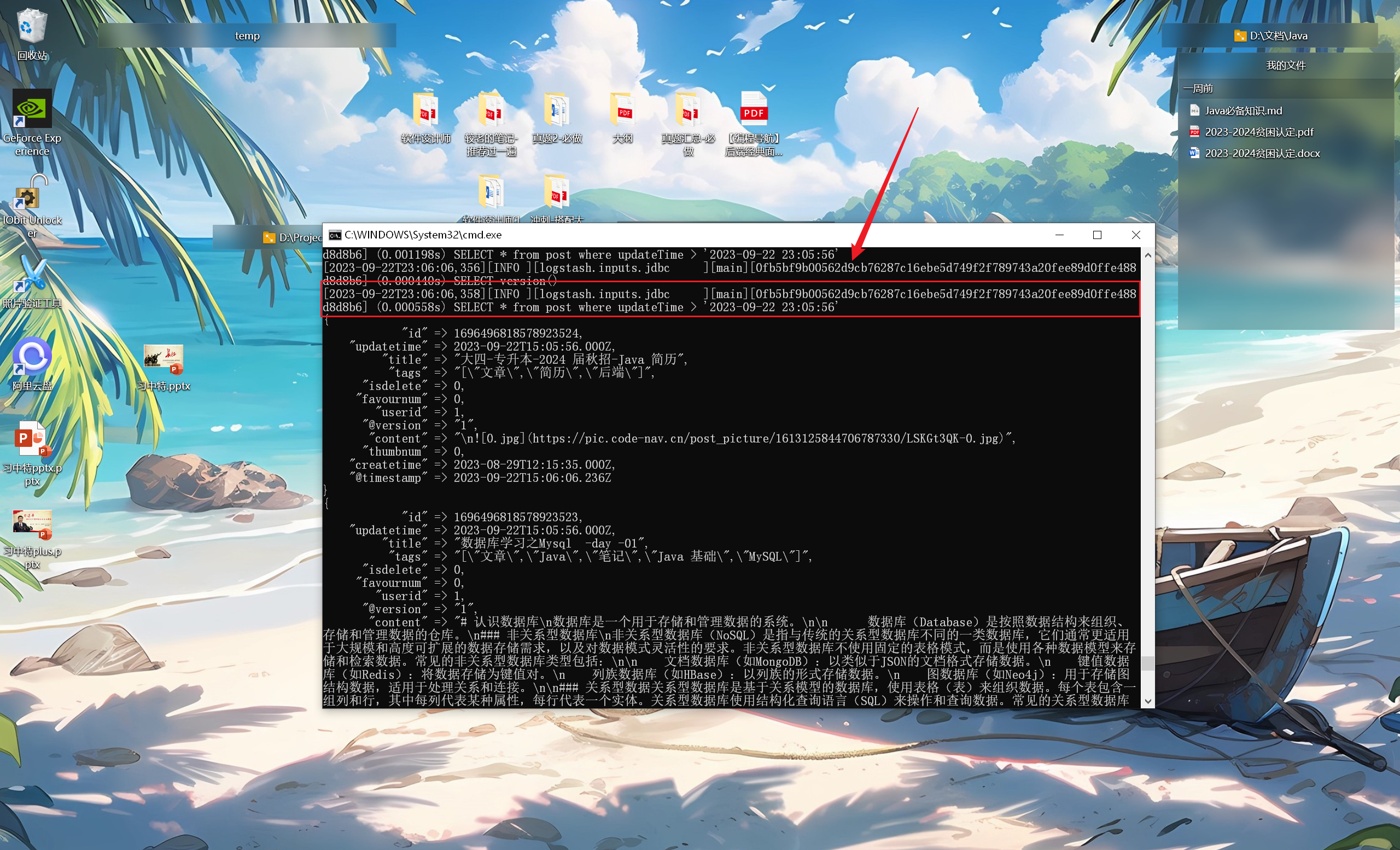The height and width of the screenshot is (850, 1400).
Task: Click the SELECT query text in the top line
Action: [646, 255]
